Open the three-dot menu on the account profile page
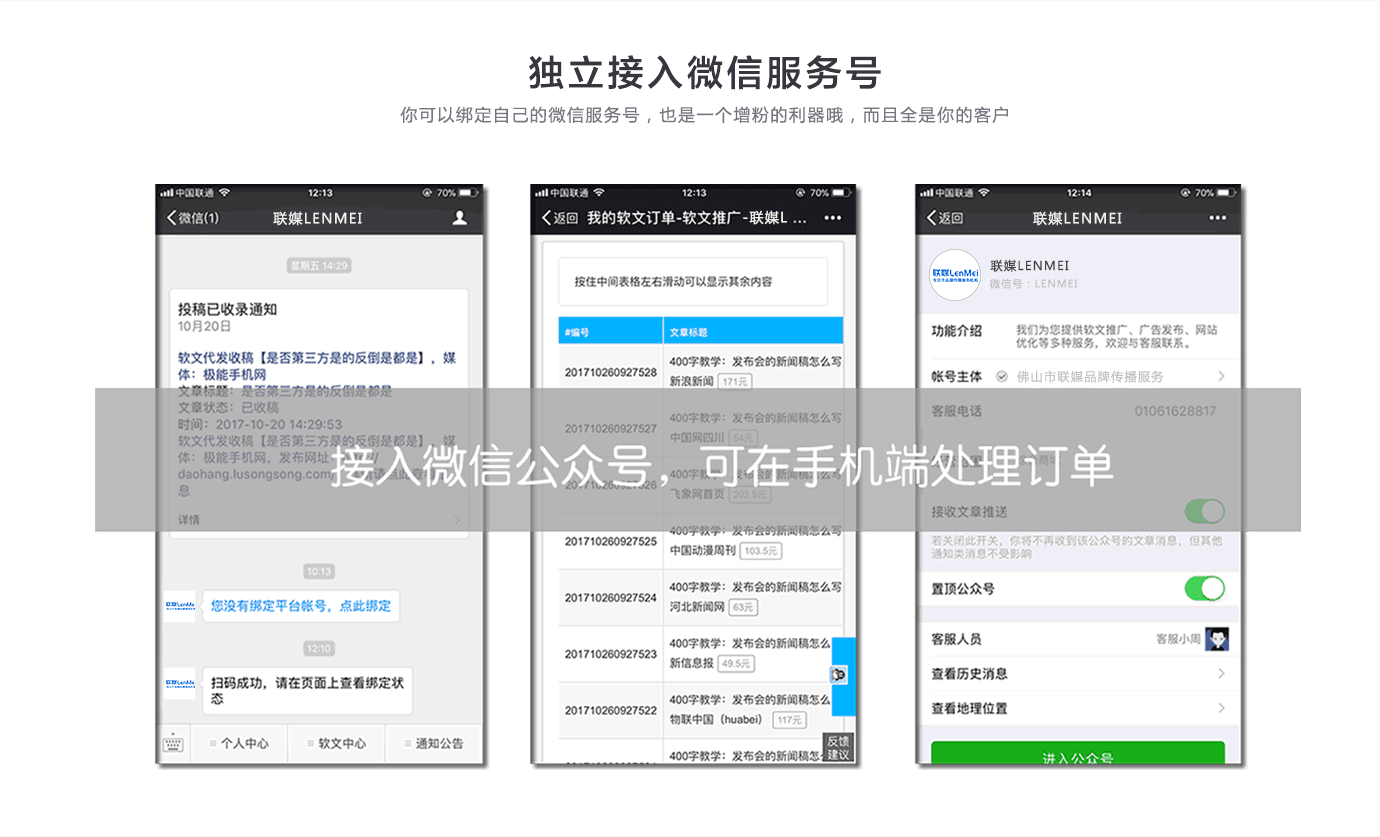Viewport: 1380px width, 837px height. click(x=1217, y=218)
